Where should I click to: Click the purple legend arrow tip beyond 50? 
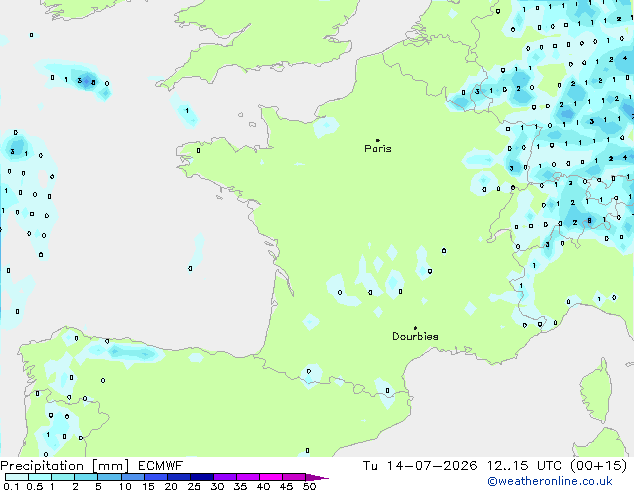tap(317, 477)
